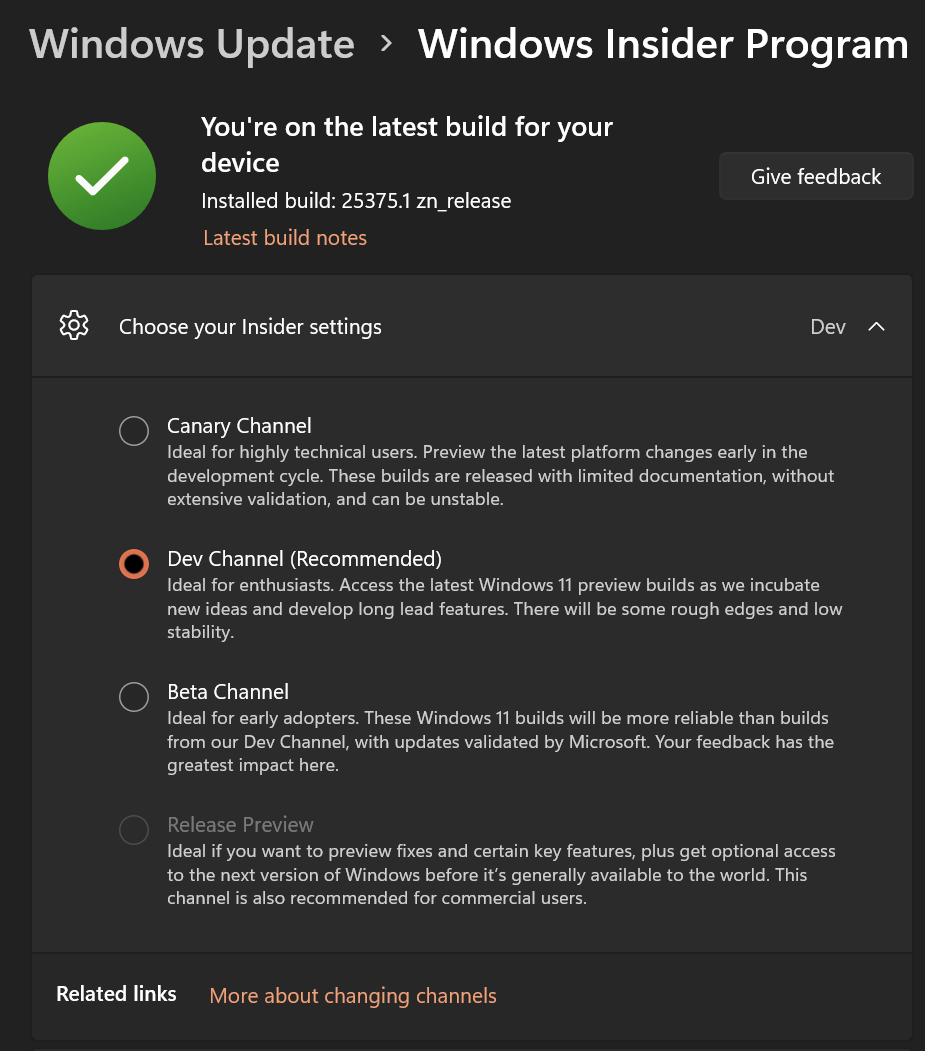
Task: Click the Beta Channel description text
Action: tap(500, 741)
